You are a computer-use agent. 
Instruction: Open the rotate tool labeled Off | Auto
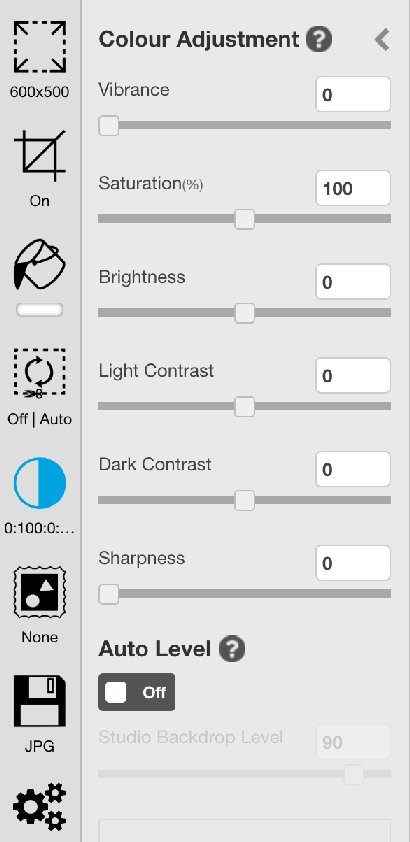pyautogui.click(x=40, y=374)
